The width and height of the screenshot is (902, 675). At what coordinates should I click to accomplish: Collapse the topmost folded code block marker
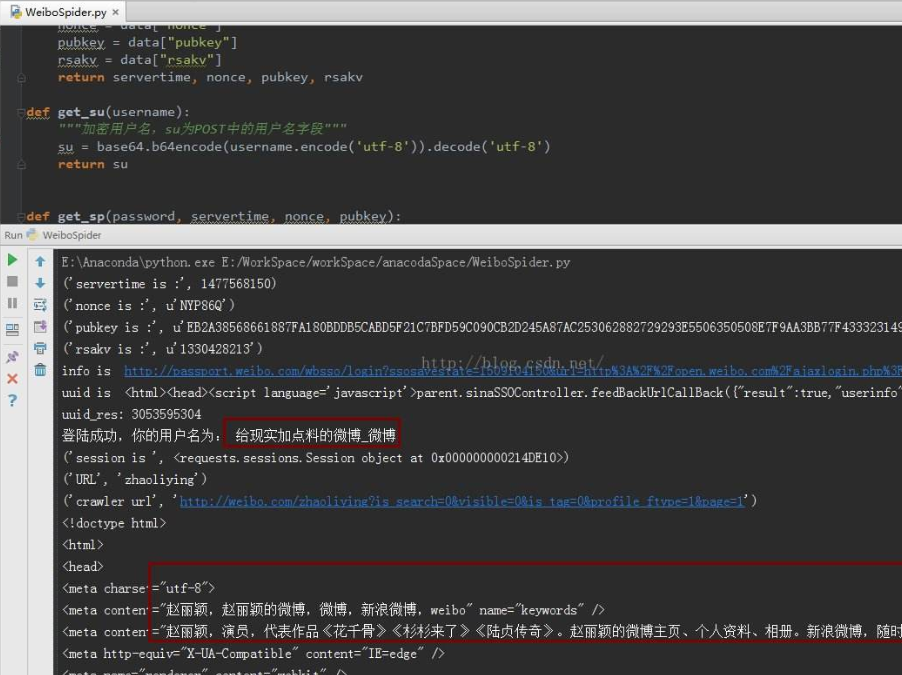21,78
